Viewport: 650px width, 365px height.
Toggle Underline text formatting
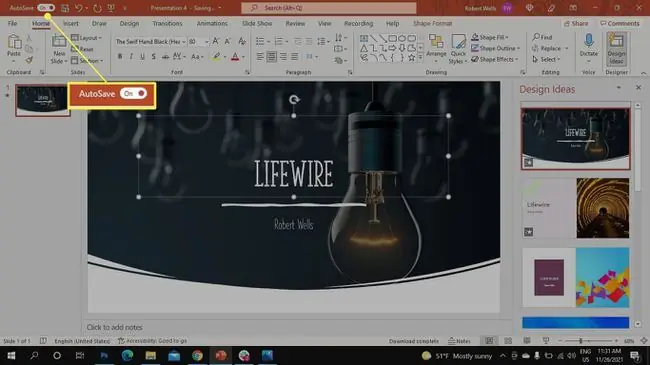click(x=142, y=56)
